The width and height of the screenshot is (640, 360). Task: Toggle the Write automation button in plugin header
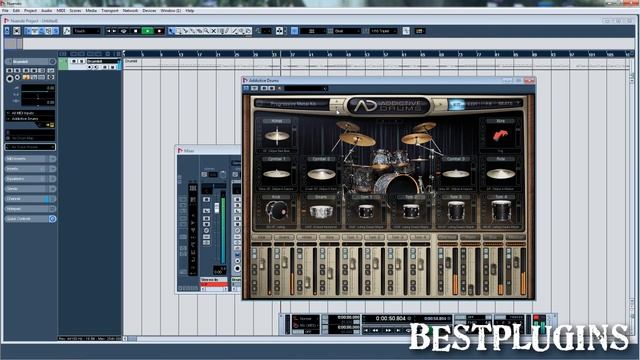271,88
